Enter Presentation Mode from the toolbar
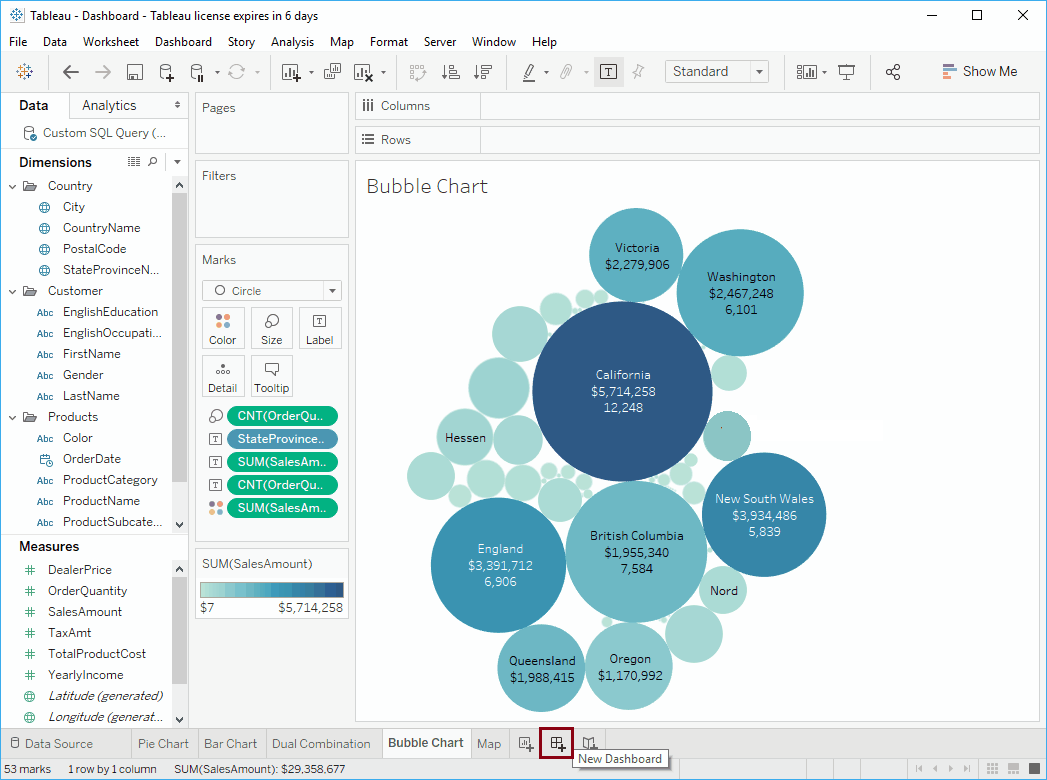1047x780 pixels. click(846, 72)
